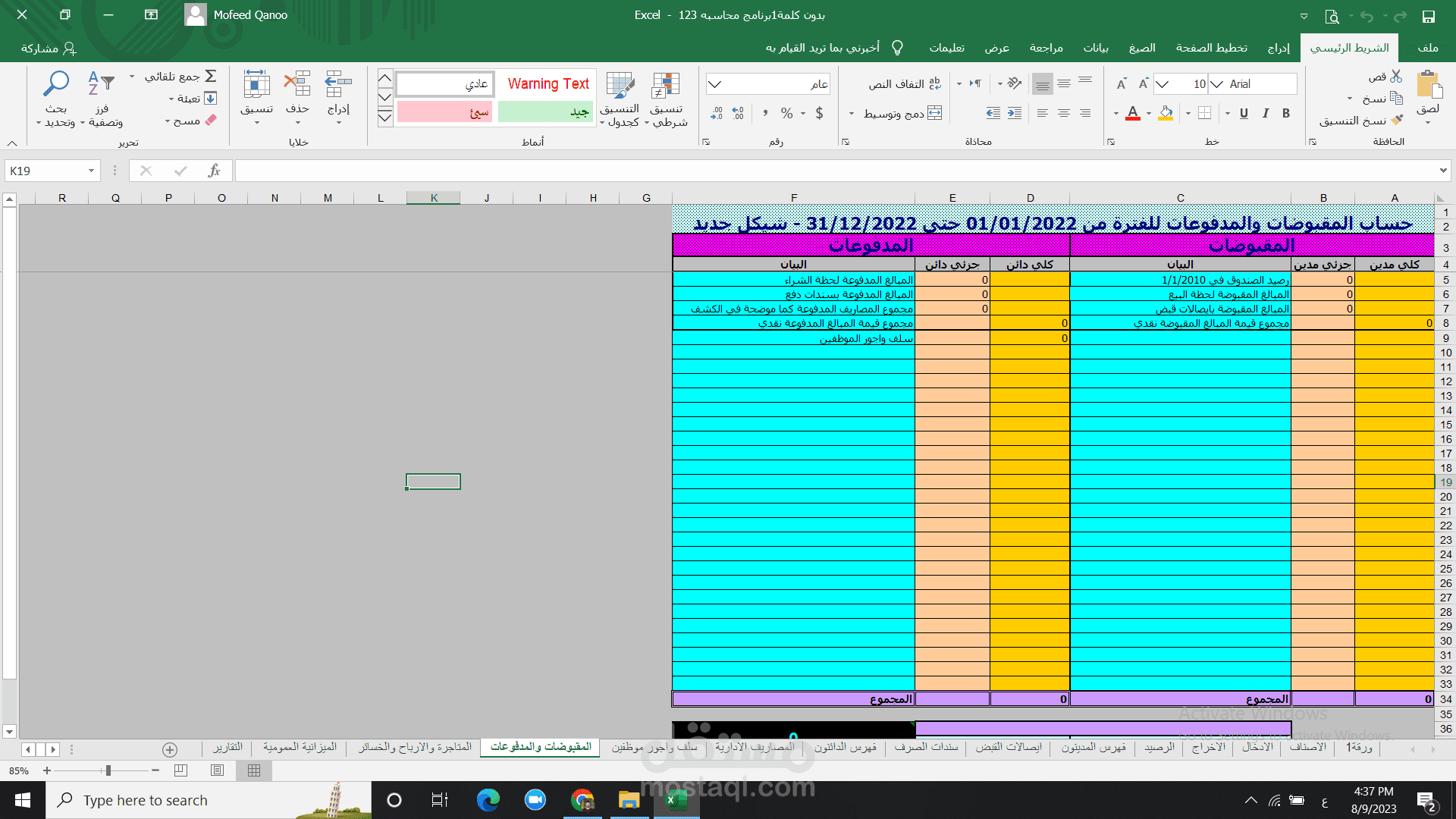Click the Format Painter brush icon
The width and height of the screenshot is (1456, 819).
1397,120
